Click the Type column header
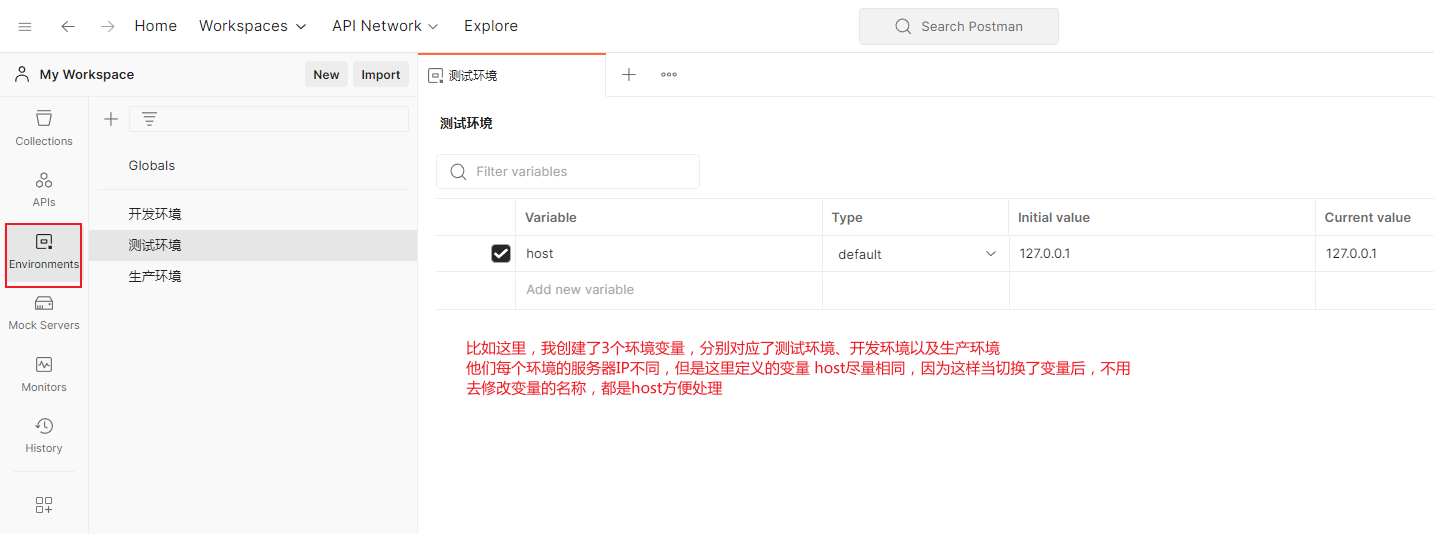The width and height of the screenshot is (1434, 534). tap(847, 217)
